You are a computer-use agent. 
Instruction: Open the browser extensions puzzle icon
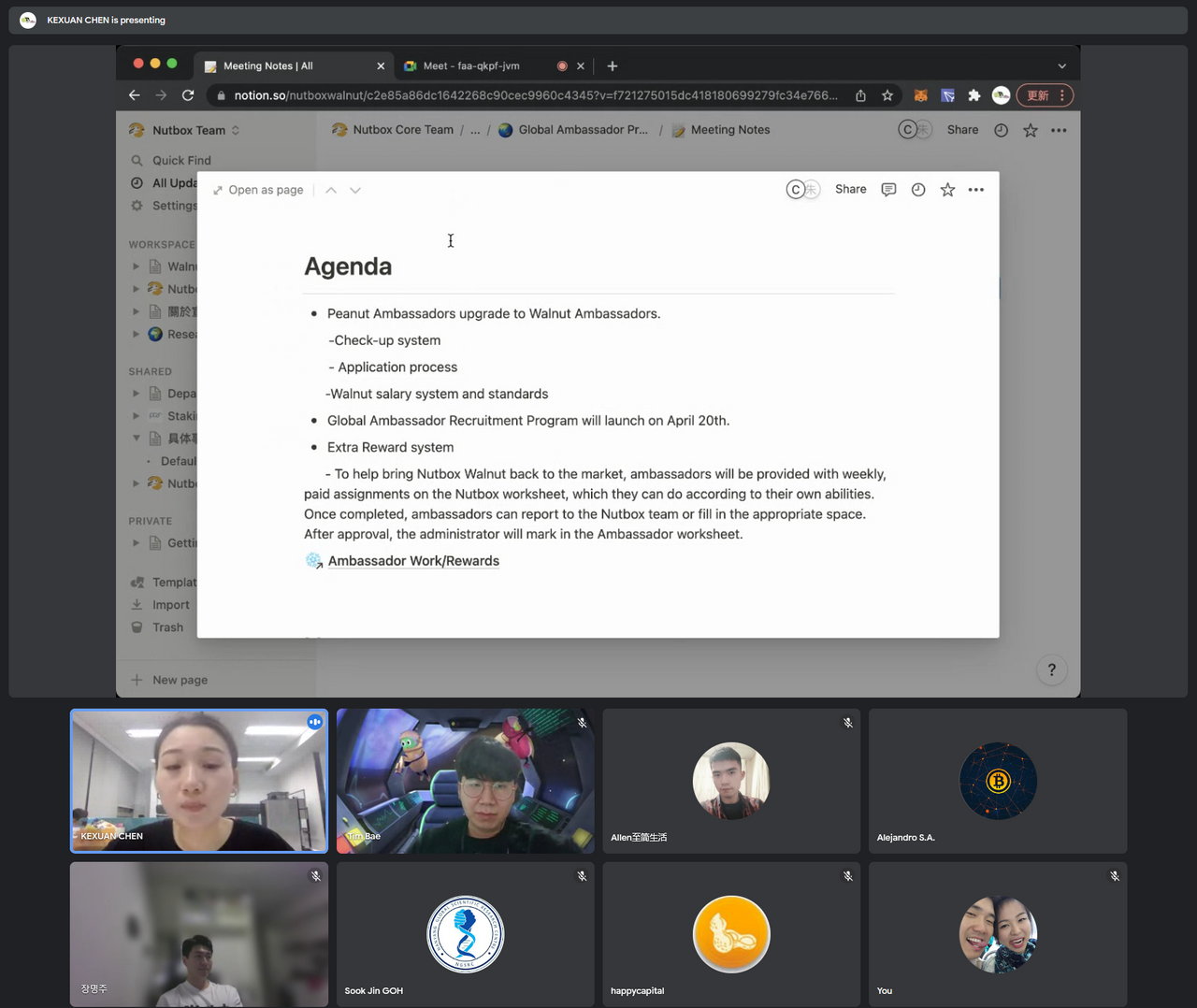pyautogui.click(x=974, y=95)
